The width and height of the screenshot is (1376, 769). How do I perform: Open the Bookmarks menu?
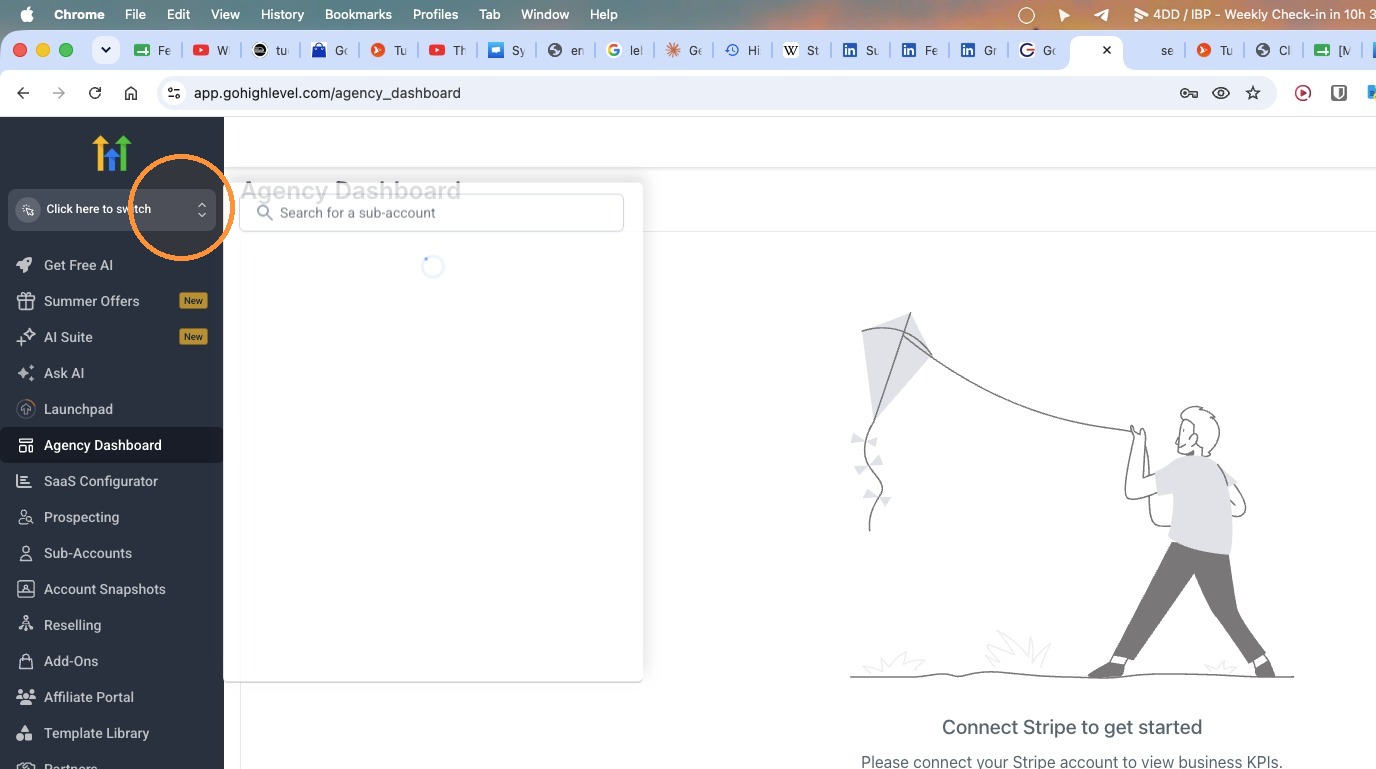pyautogui.click(x=358, y=14)
